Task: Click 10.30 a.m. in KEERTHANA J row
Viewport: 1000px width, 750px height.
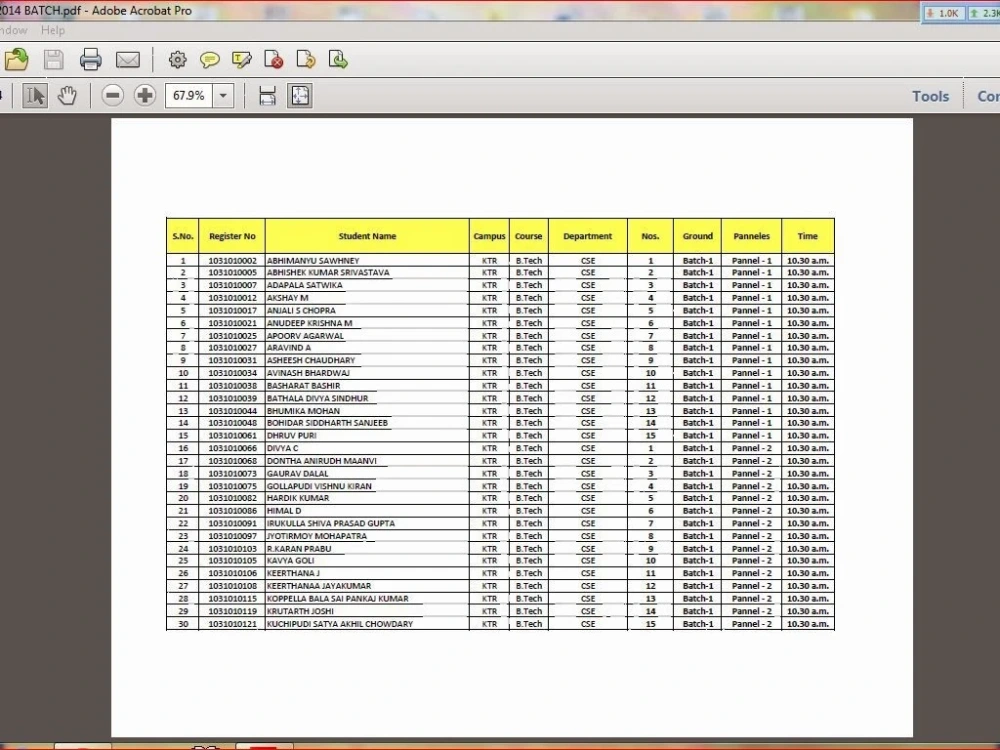Action: tap(807, 573)
